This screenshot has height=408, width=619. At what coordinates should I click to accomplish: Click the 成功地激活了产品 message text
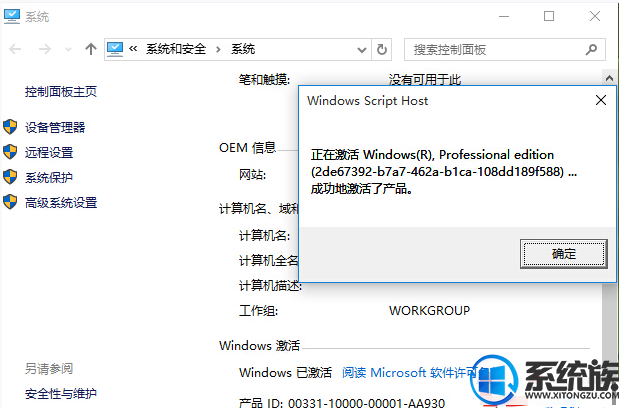362,189
